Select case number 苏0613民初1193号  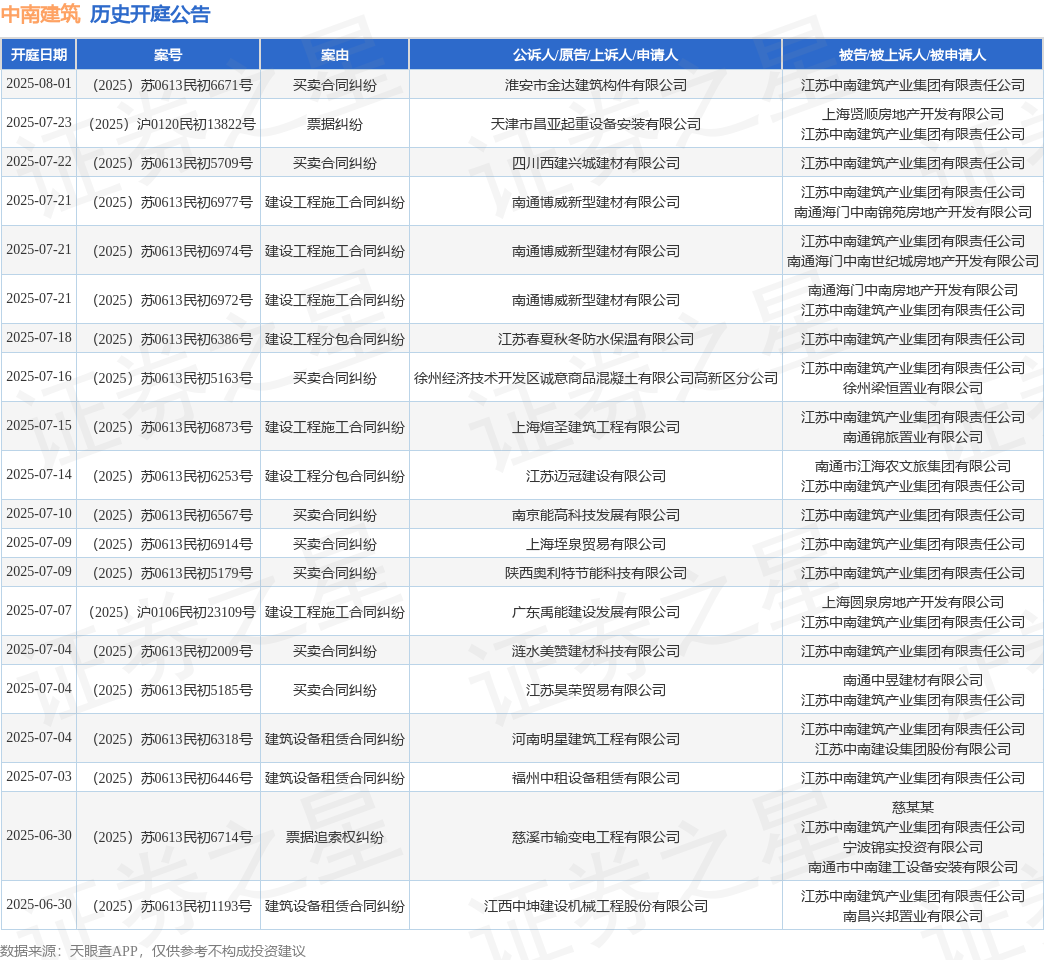click(172, 906)
